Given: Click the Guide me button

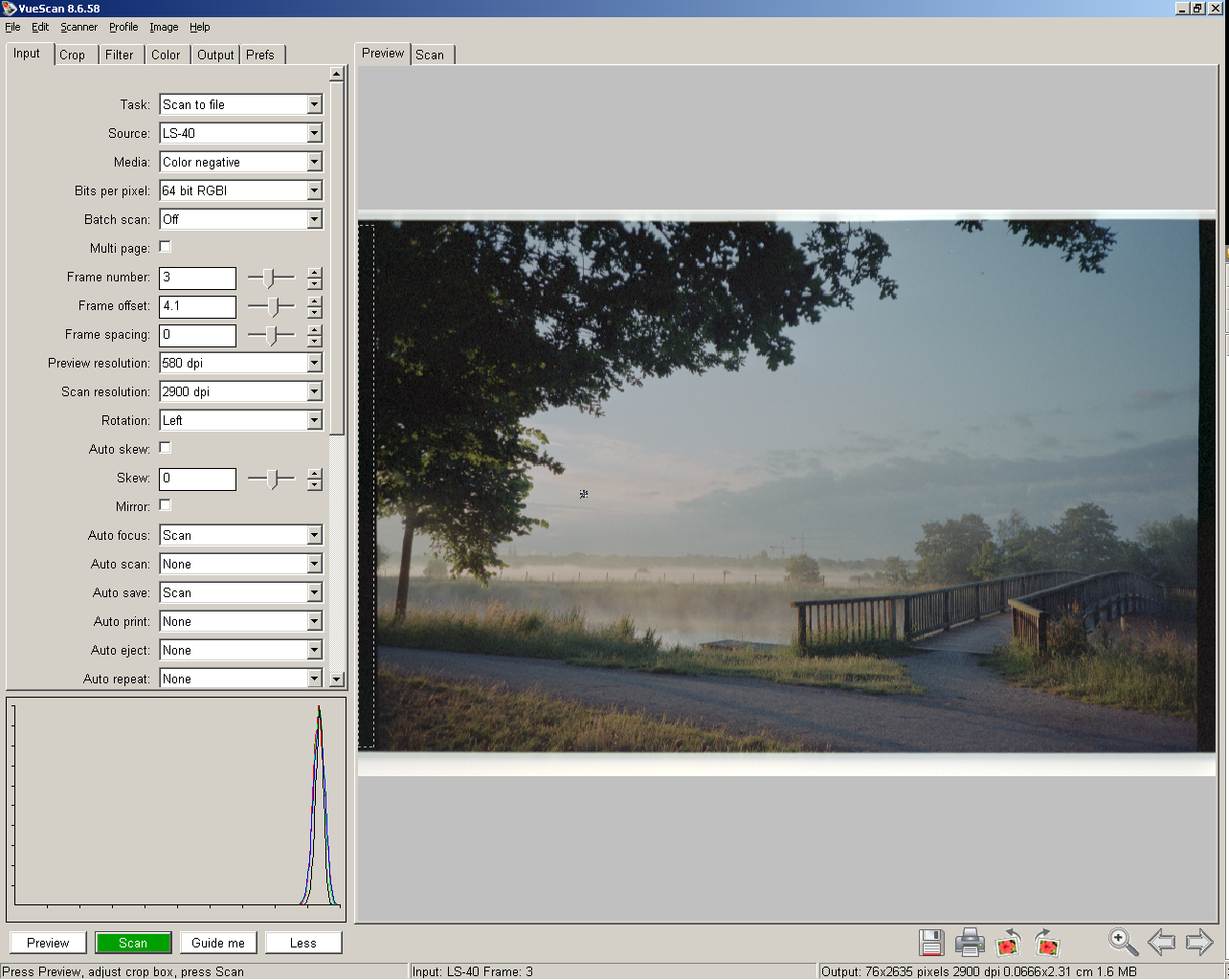Looking at the screenshot, I should click(x=218, y=943).
